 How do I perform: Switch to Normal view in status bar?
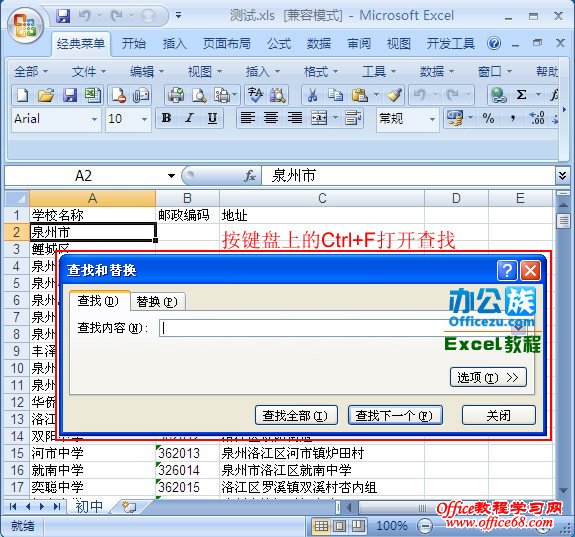(x=321, y=526)
